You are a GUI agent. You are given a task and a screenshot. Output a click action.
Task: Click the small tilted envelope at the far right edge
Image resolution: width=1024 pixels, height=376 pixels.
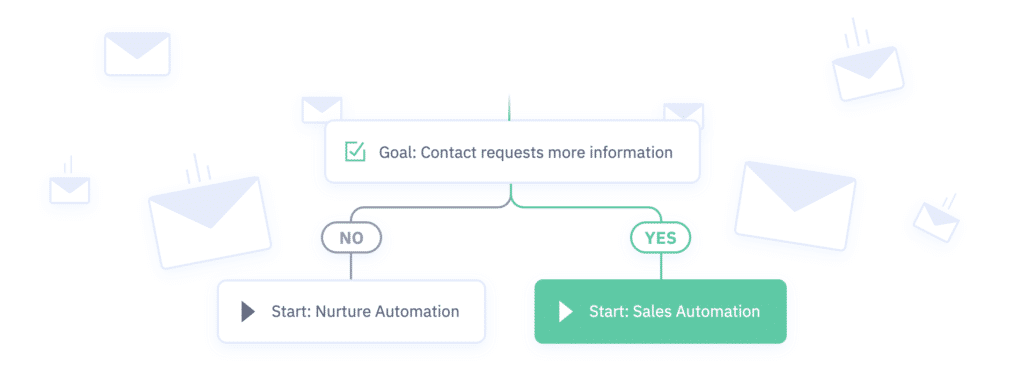click(x=936, y=222)
